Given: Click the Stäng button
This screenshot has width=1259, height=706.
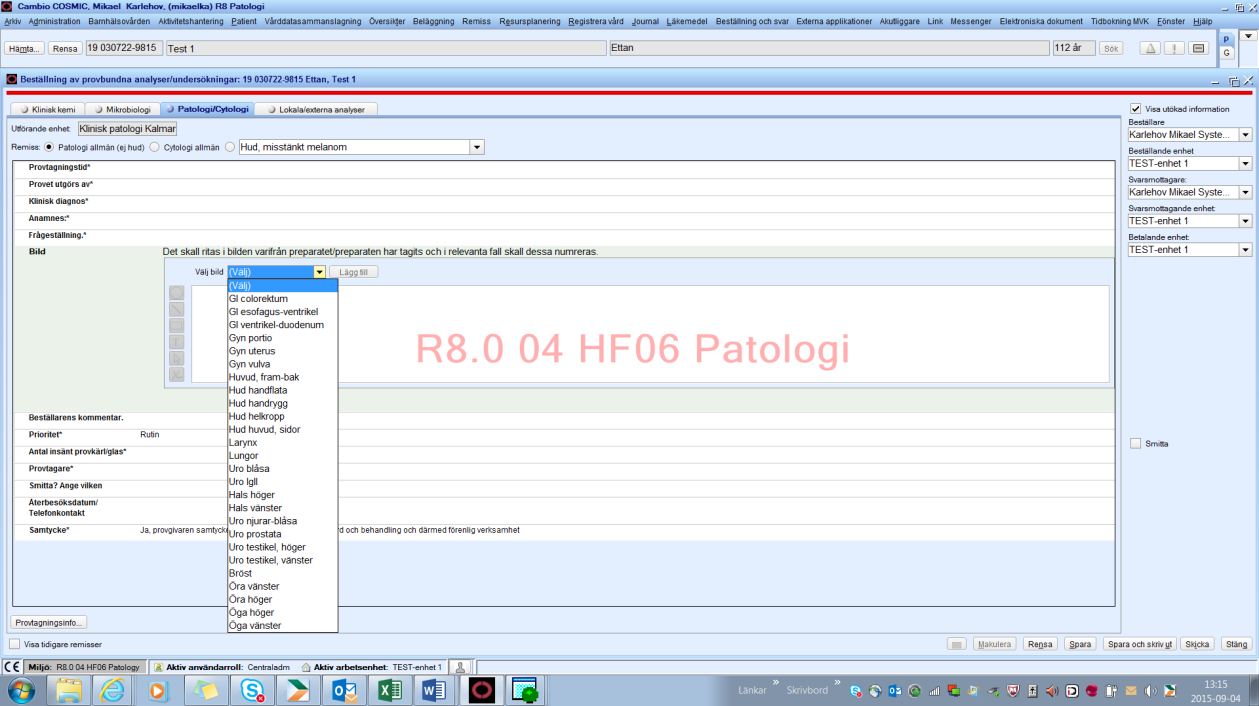Looking at the screenshot, I should point(1236,645).
